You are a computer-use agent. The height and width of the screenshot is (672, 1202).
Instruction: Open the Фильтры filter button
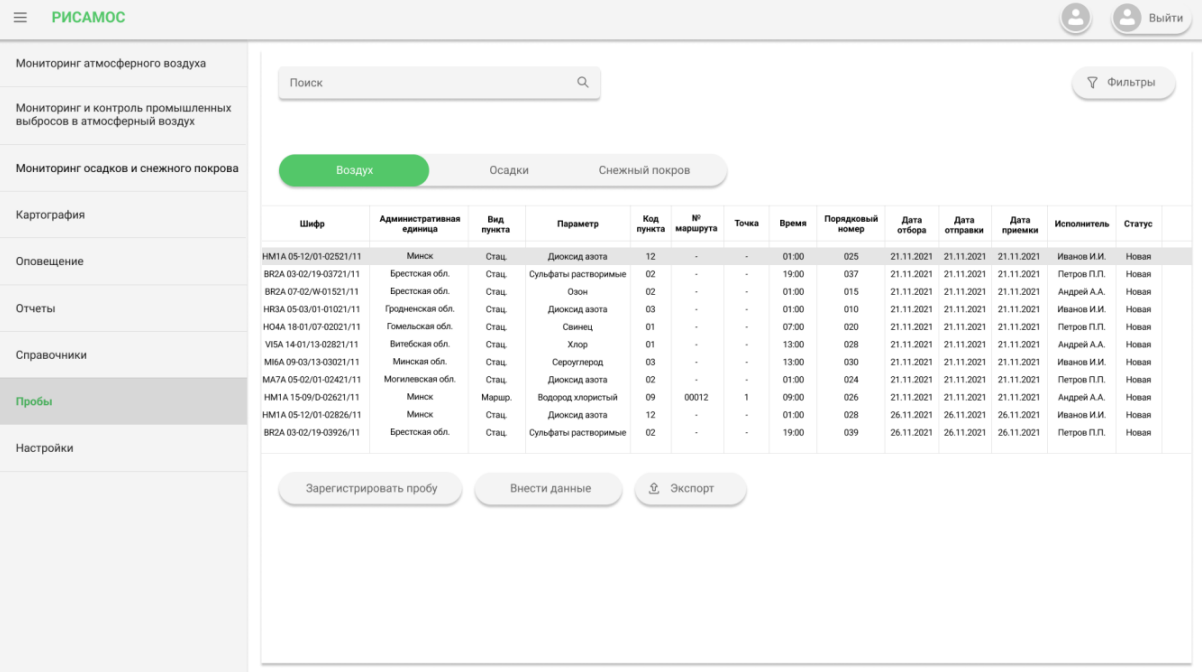pos(1123,83)
